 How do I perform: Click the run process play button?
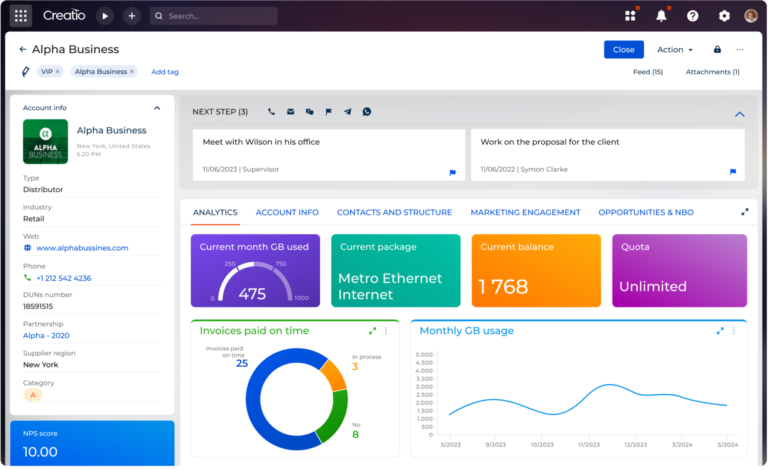coord(104,16)
